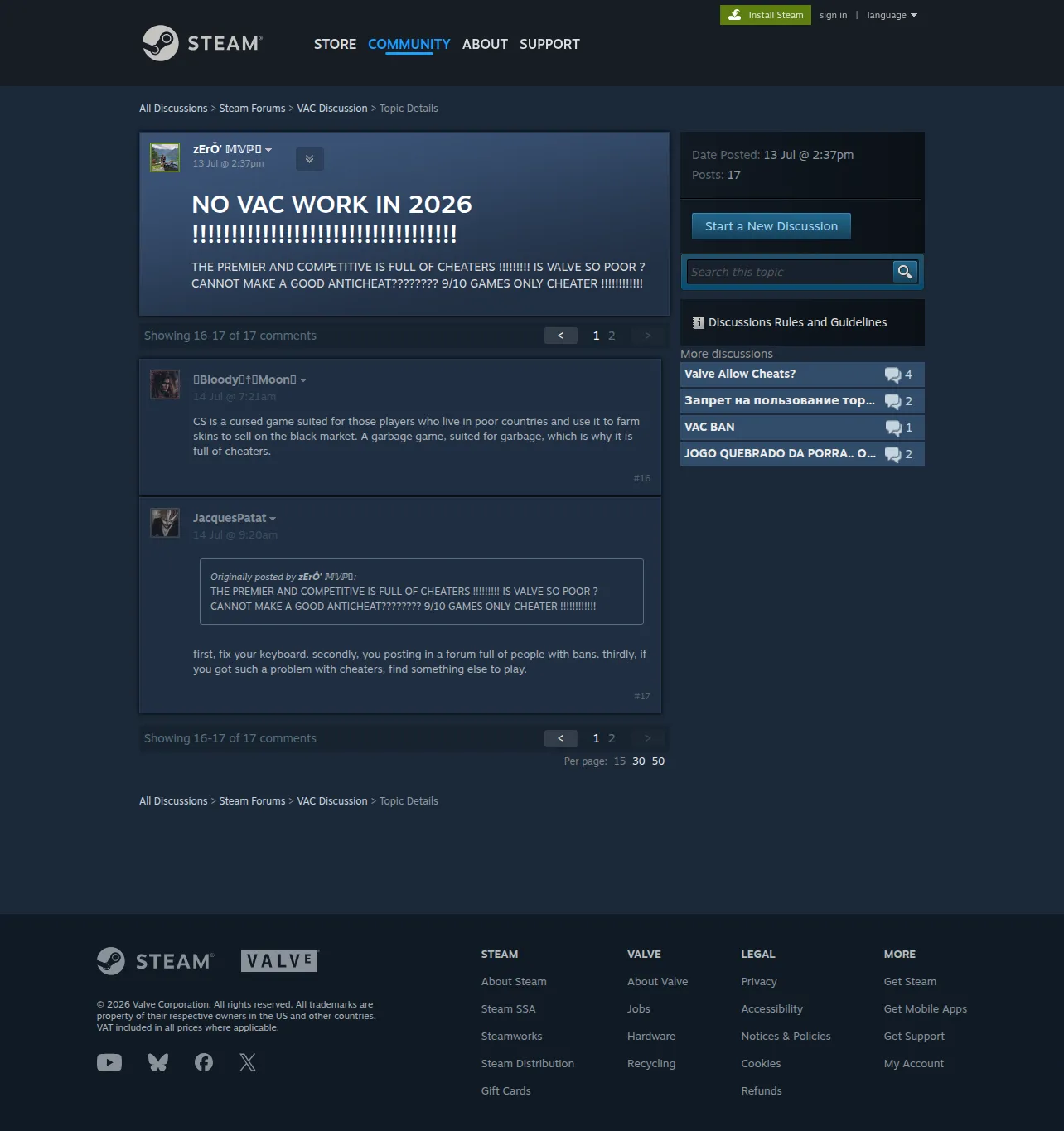Click the Steam logo in the header

tap(203, 43)
